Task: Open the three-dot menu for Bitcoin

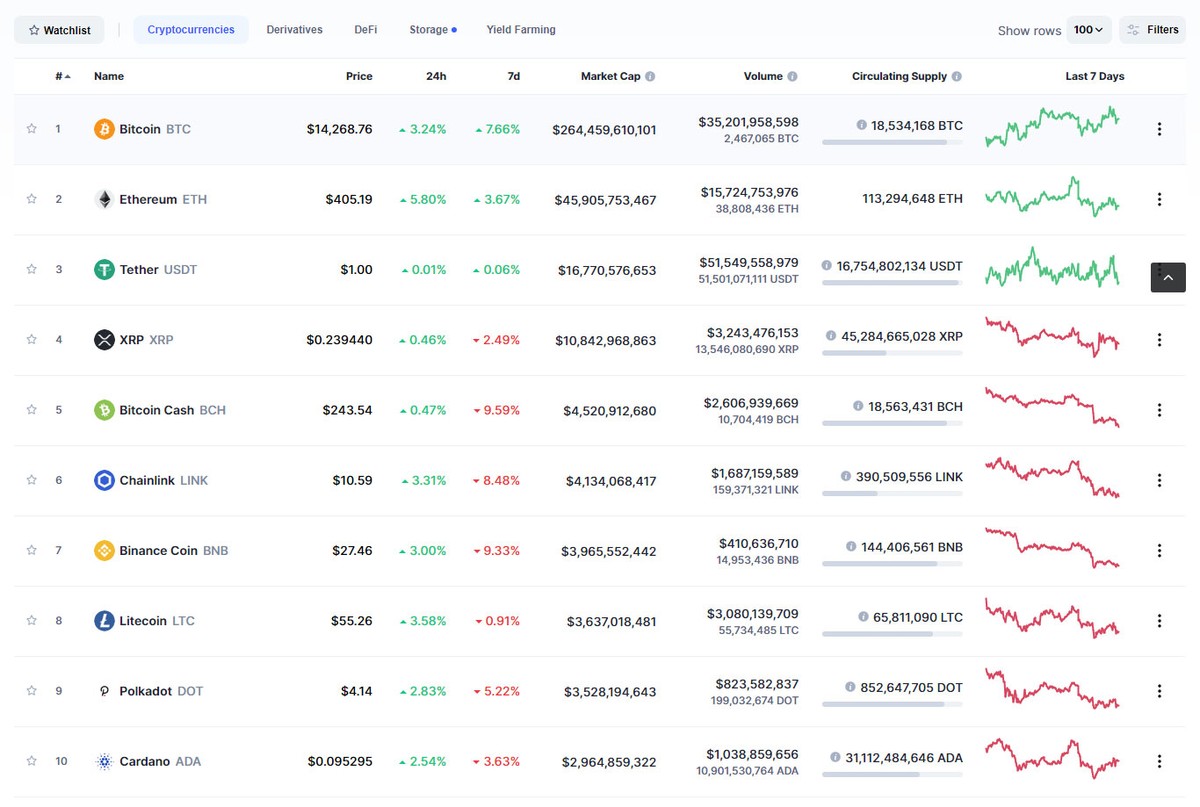Action: coord(1159,129)
